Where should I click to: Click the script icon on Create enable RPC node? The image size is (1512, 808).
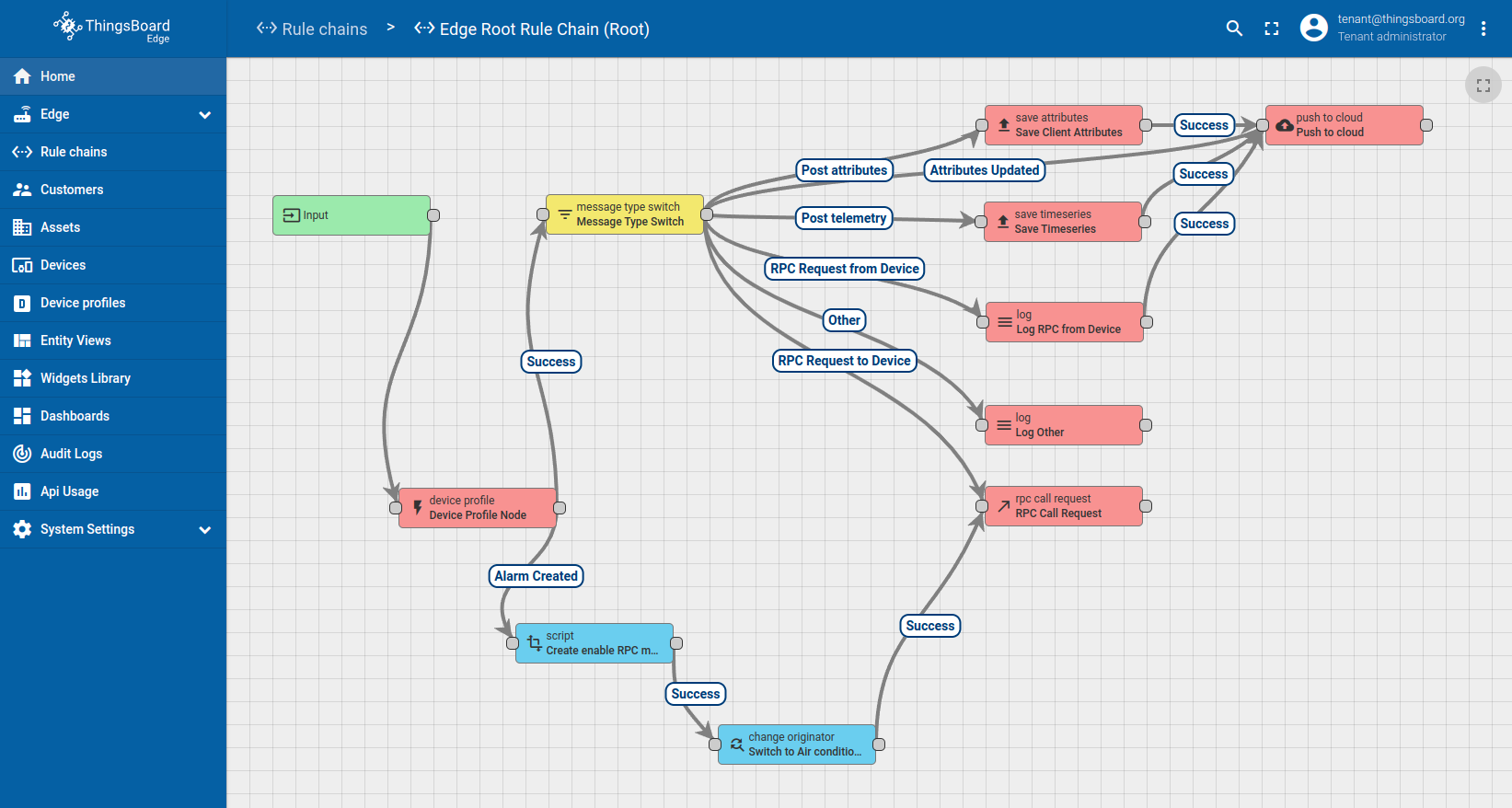[534, 643]
